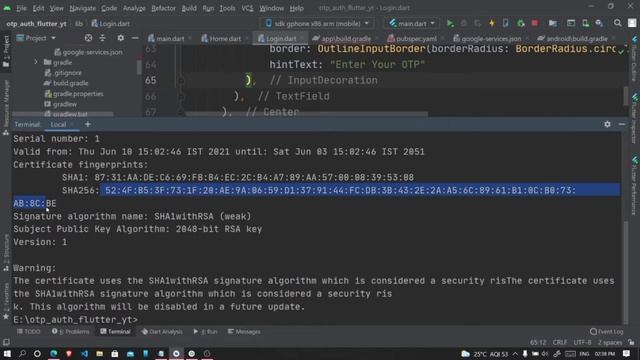Screen dimensions: 640x360
Task: Hide the Project panel with minus icon
Action: [x=135, y=38]
